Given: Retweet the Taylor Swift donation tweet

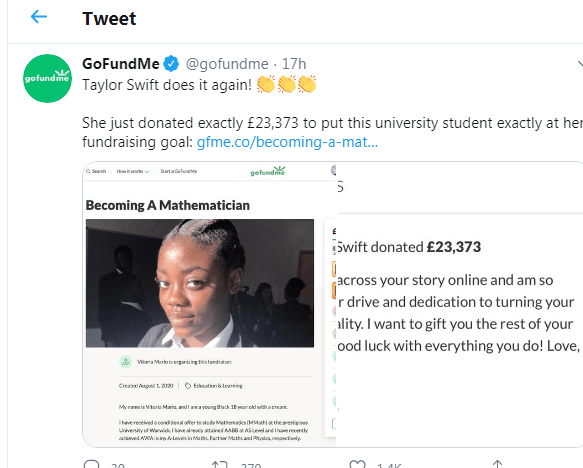Looking at the screenshot, I should pyautogui.click(x=219, y=464).
